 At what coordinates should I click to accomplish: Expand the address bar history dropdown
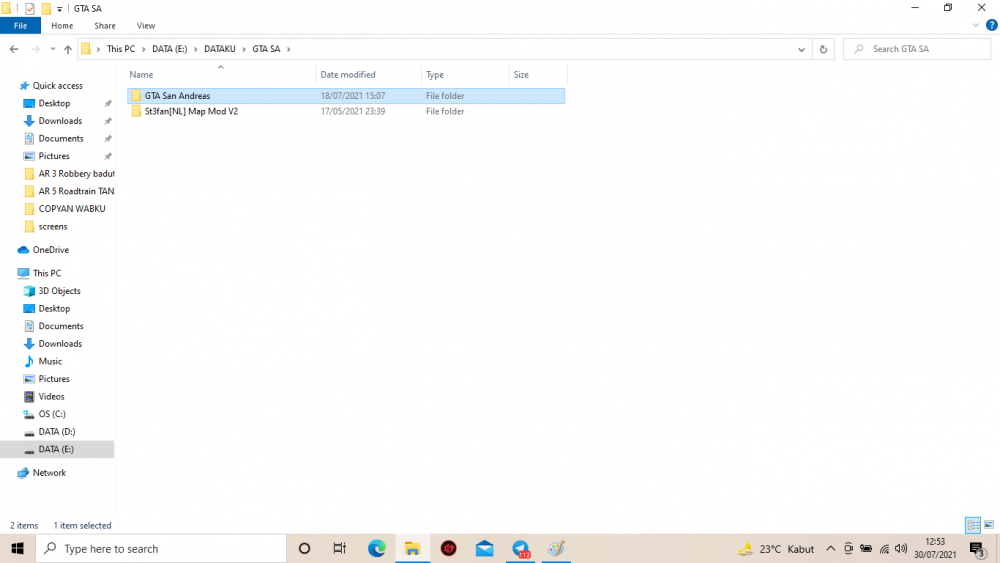coord(801,49)
